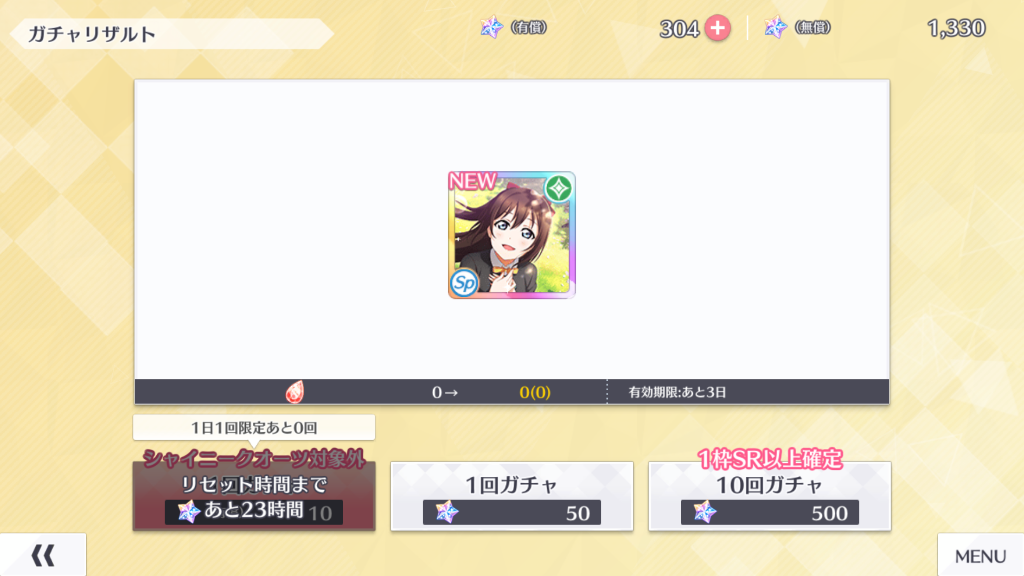Tap the Sp type badge on the card
1024x576 pixels.
464,283
